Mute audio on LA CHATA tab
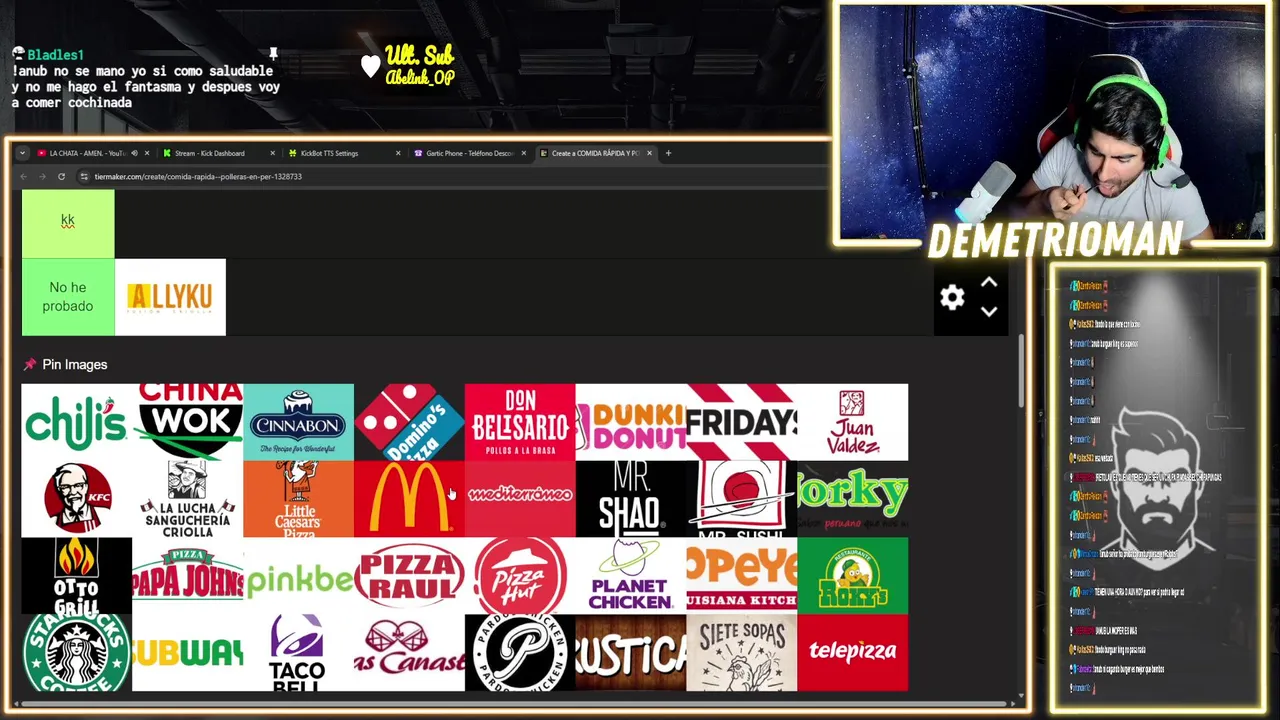The image size is (1280, 720). coord(134,153)
